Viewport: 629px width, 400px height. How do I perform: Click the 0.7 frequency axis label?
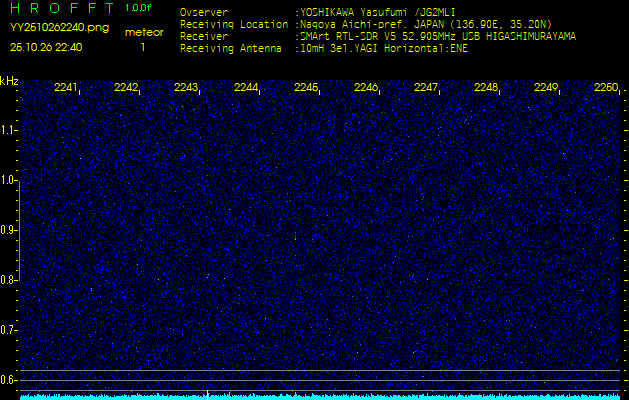(9, 330)
